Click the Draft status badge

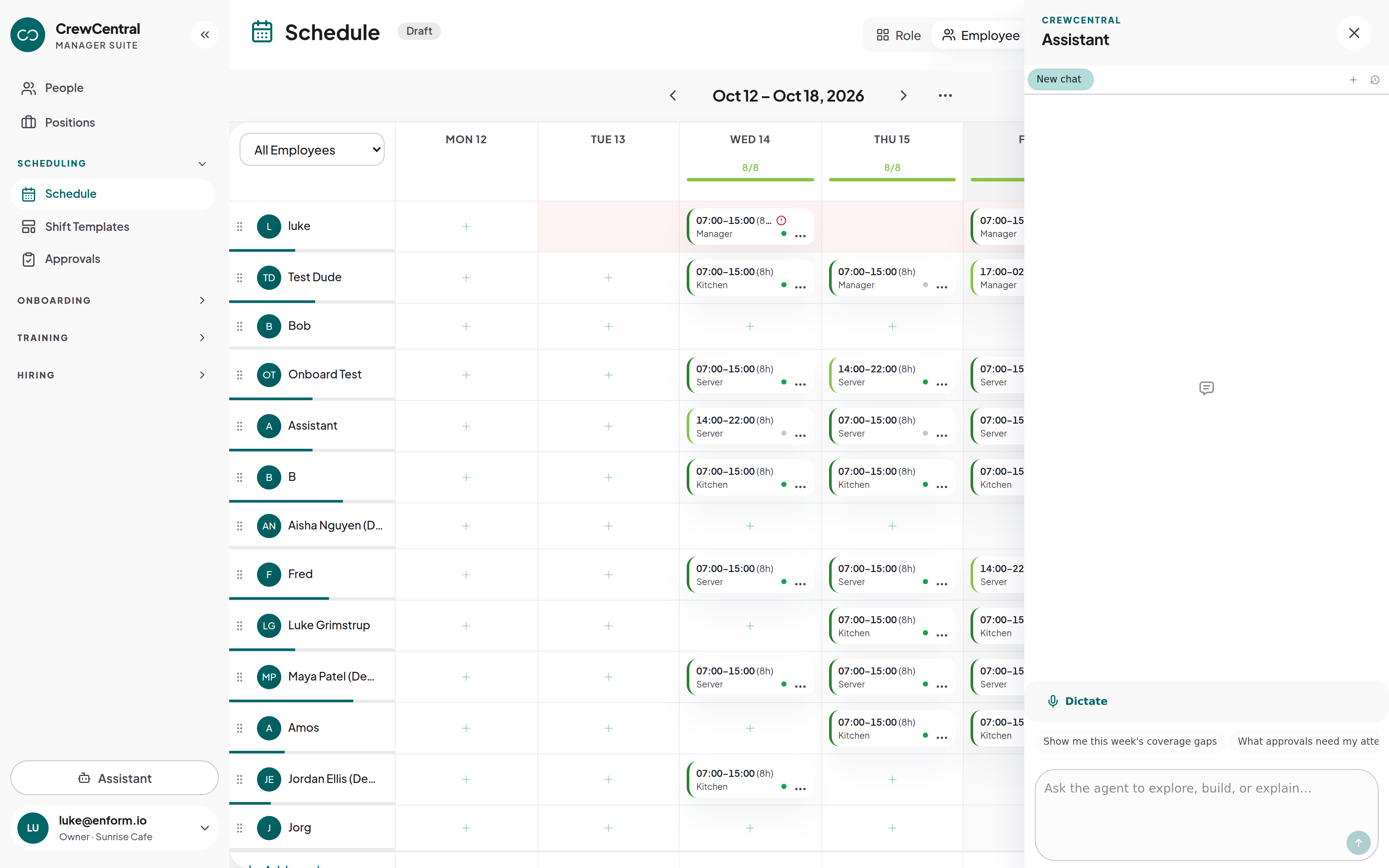click(x=419, y=31)
